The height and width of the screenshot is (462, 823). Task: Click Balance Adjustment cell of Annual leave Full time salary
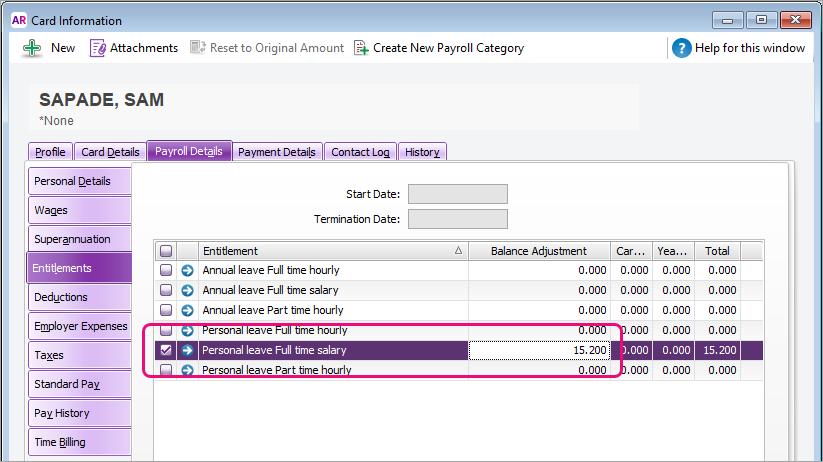(539, 290)
